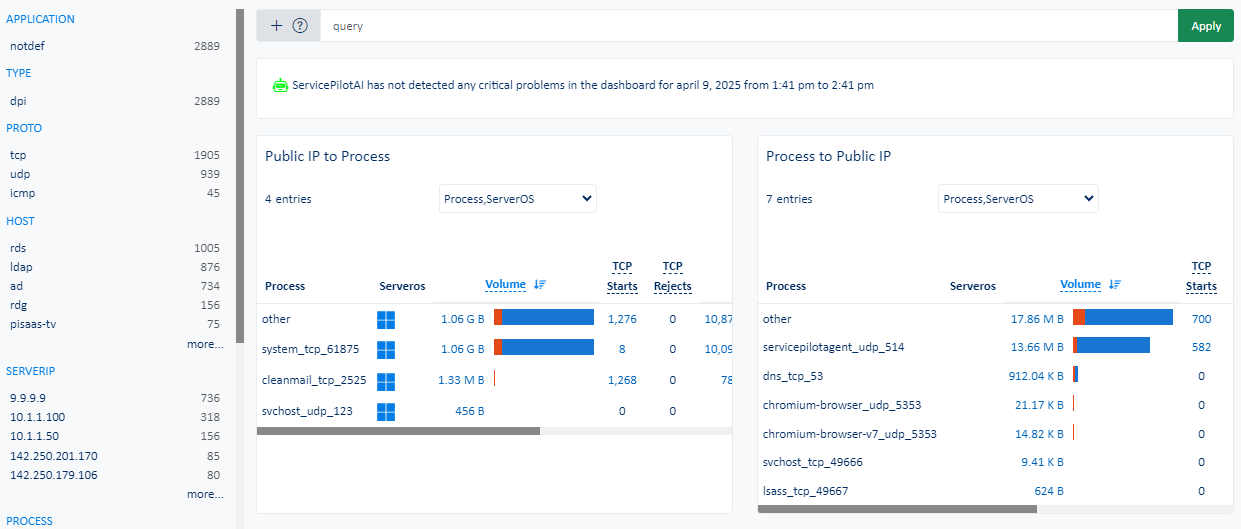Click the 1.33 M B volume value
Viewport: 1241px width, 529px height.
461,380
